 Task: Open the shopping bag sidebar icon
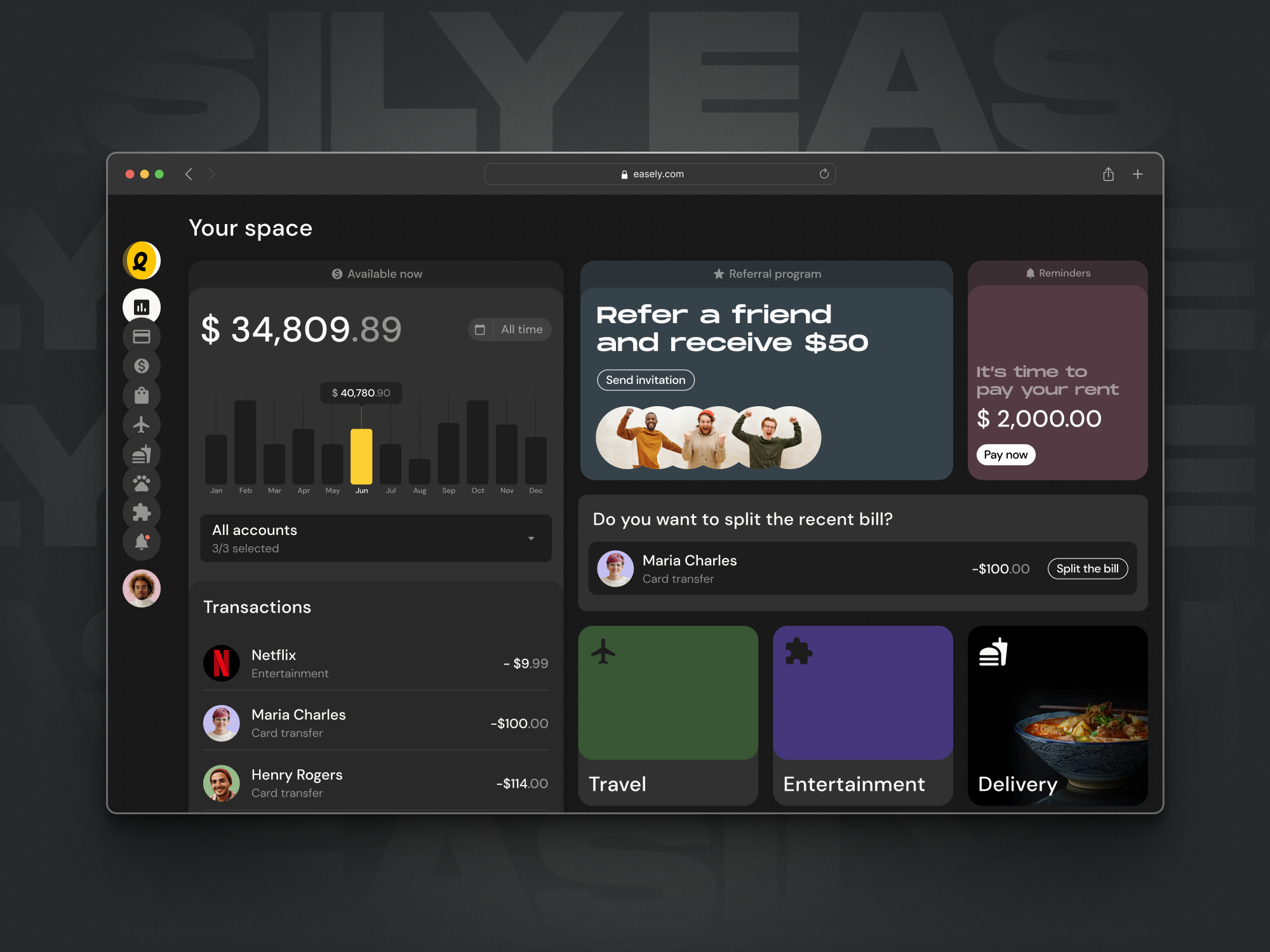click(x=142, y=395)
